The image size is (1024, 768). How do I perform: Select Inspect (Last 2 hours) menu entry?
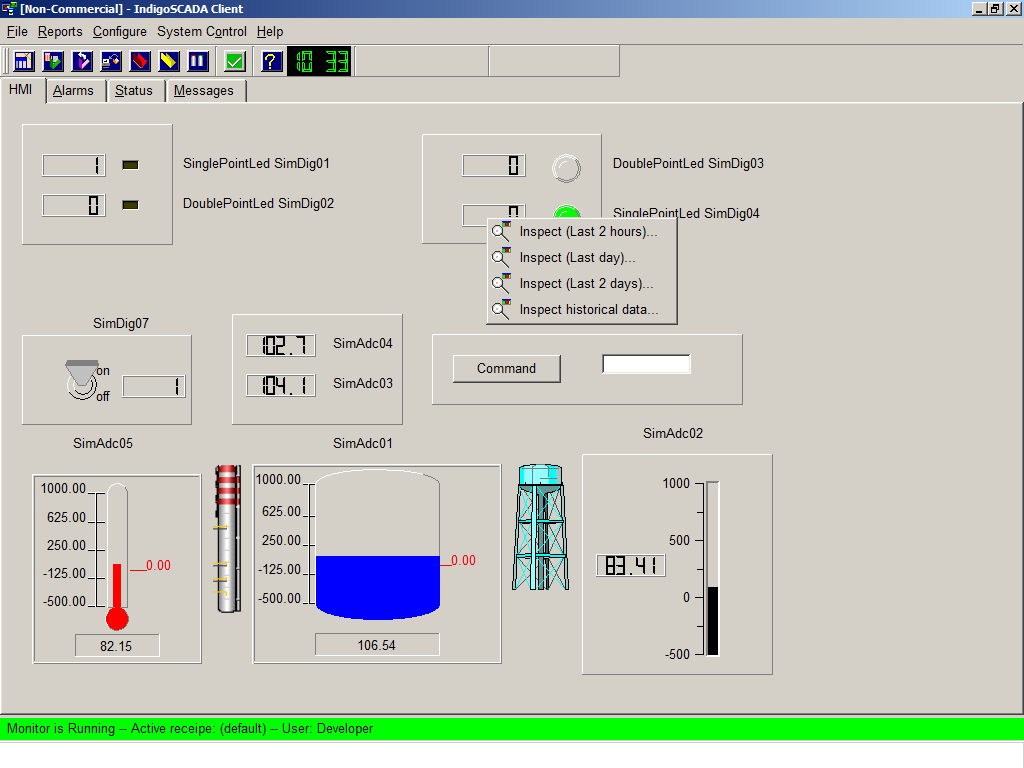(x=588, y=232)
